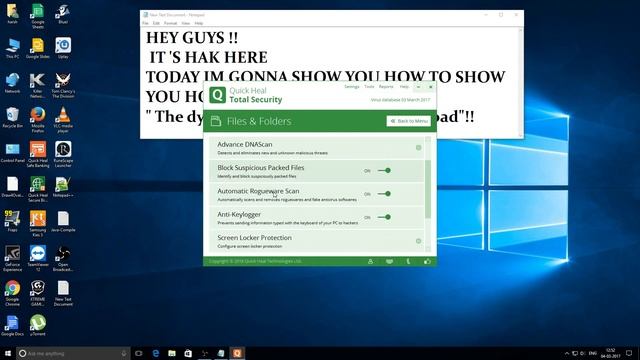Open Task View on taskbar
This screenshot has width=640, height=360.
coord(139,353)
